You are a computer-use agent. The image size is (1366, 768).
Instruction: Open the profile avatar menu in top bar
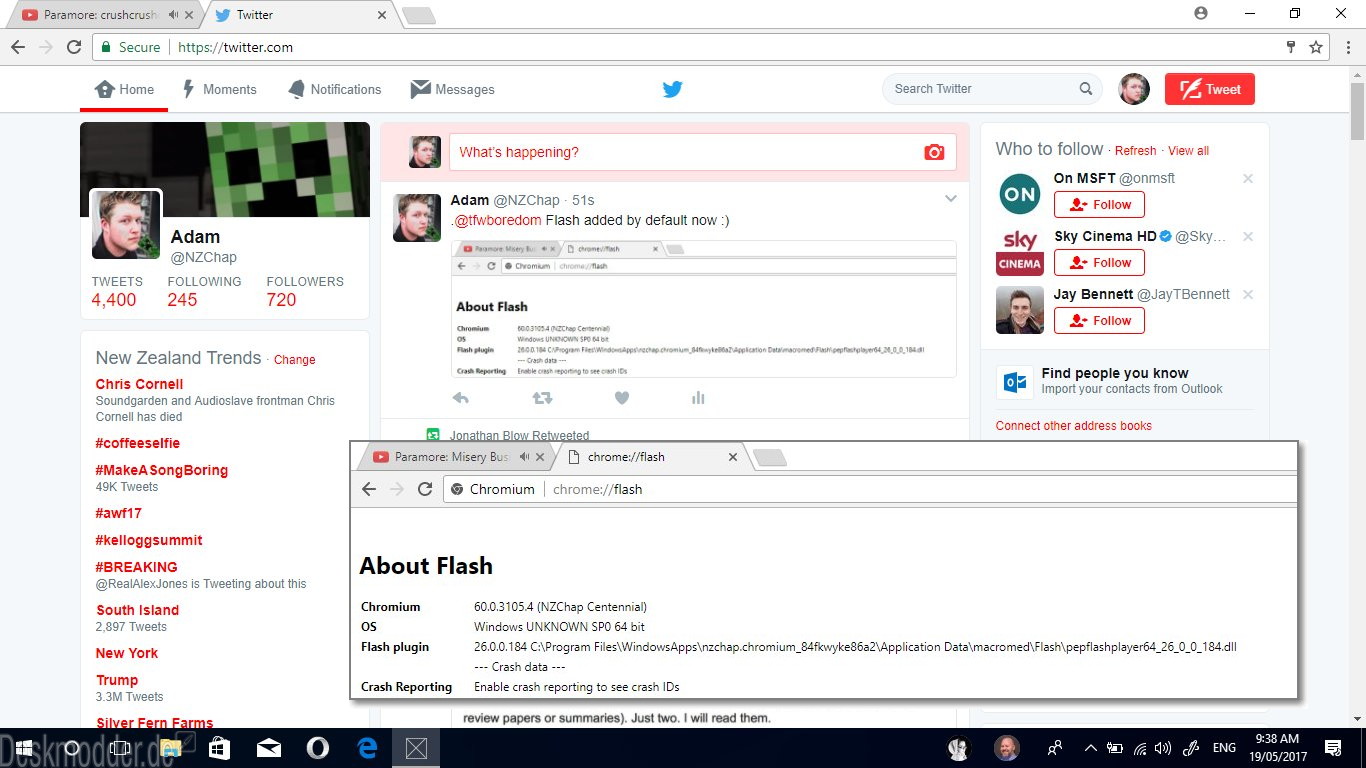(1134, 89)
